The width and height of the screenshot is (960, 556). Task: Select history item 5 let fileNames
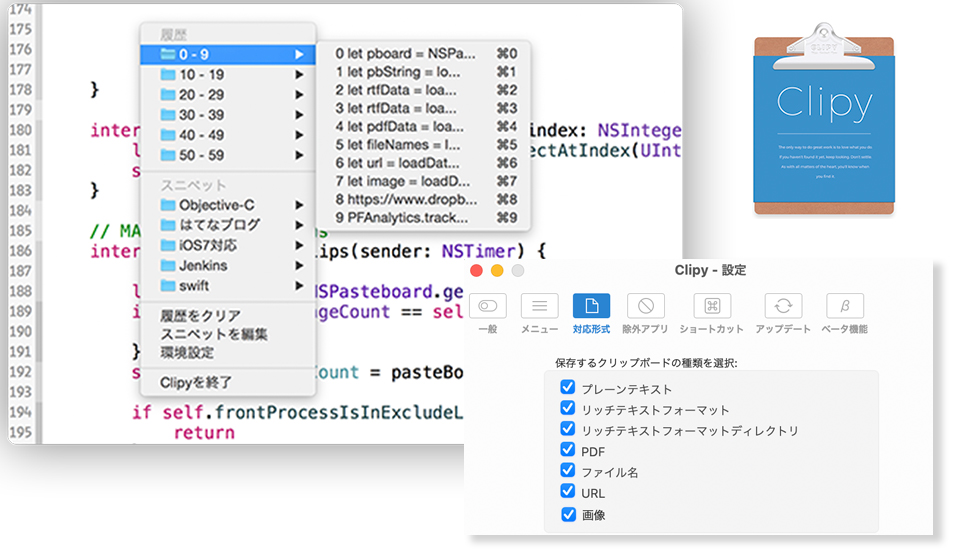[x=426, y=145]
